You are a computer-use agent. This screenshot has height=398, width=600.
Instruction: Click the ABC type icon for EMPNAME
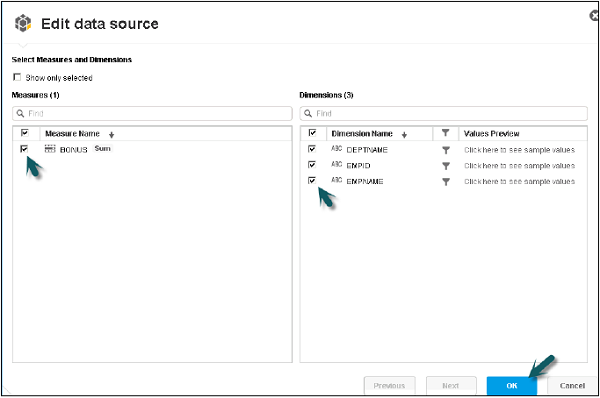pyautogui.click(x=336, y=180)
